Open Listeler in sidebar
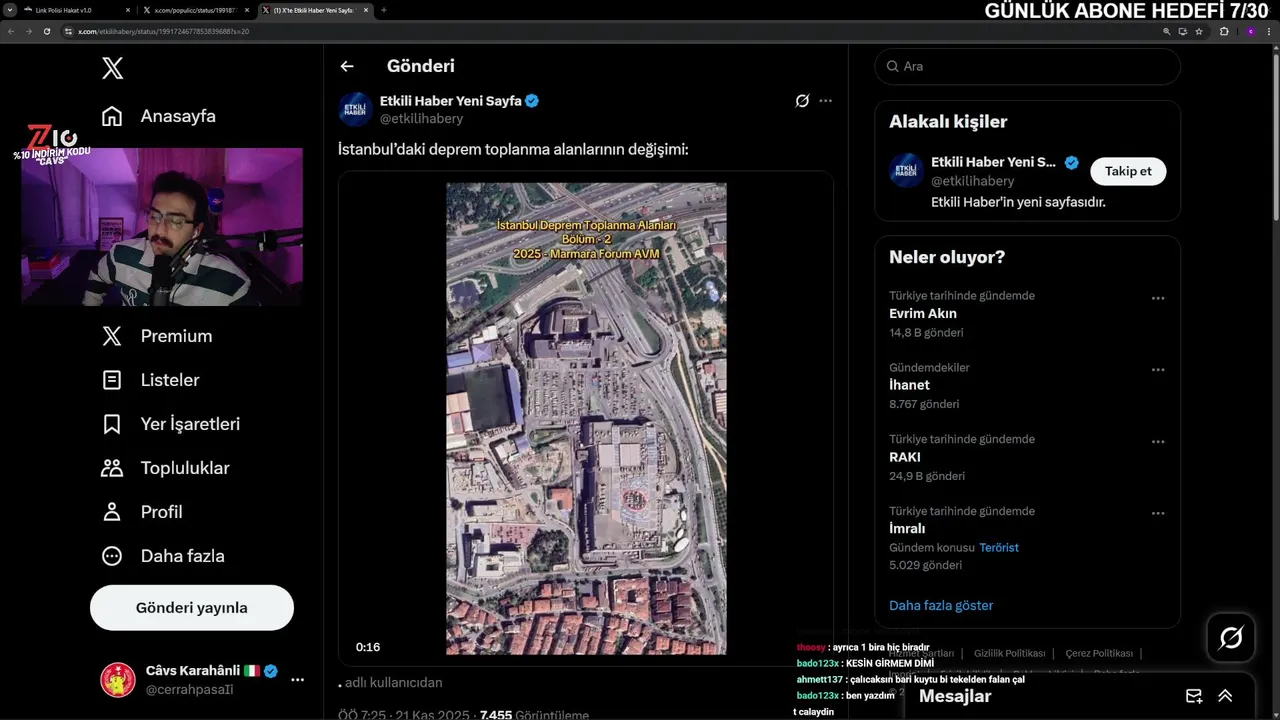Image resolution: width=1280 pixels, height=720 pixels. coord(151,380)
